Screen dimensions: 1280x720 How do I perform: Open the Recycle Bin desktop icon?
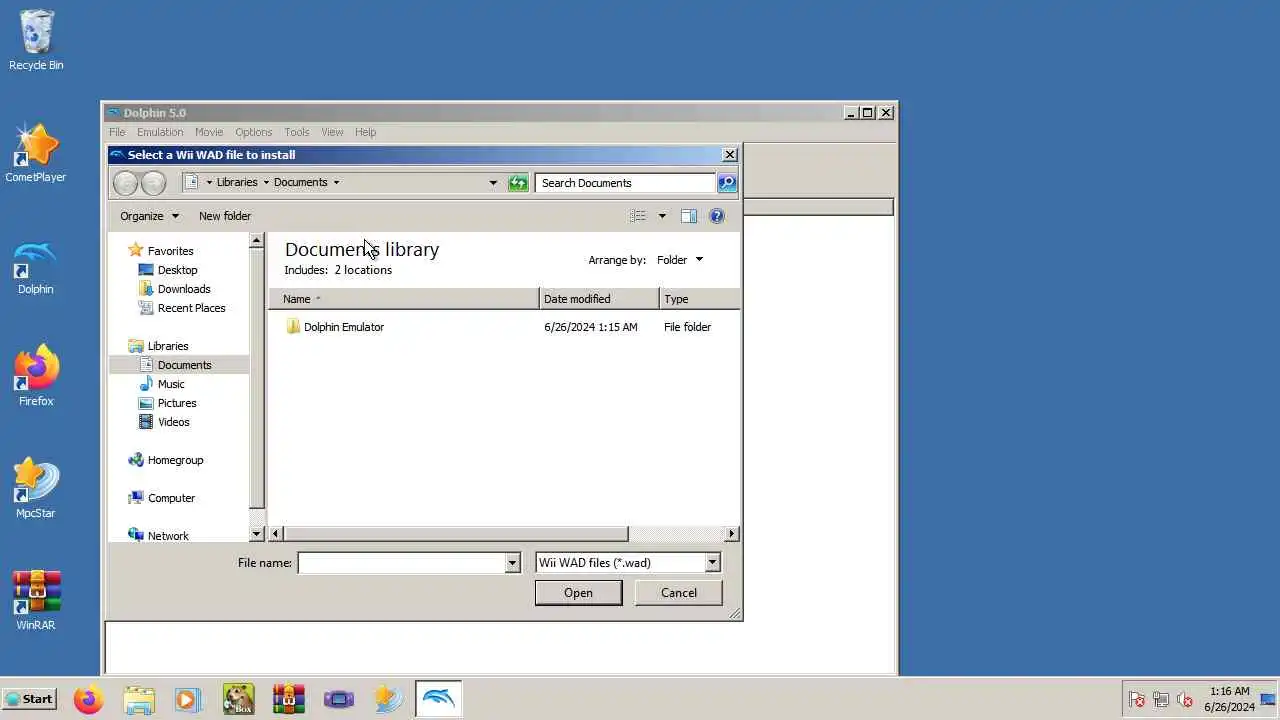pyautogui.click(x=36, y=41)
